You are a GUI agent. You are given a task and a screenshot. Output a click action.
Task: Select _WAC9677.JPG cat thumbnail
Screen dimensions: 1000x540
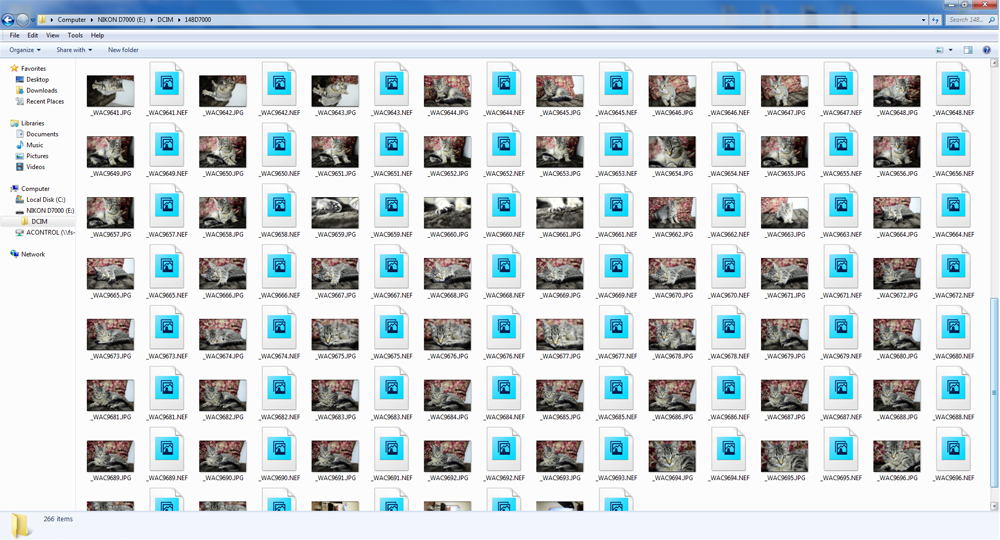pos(560,334)
